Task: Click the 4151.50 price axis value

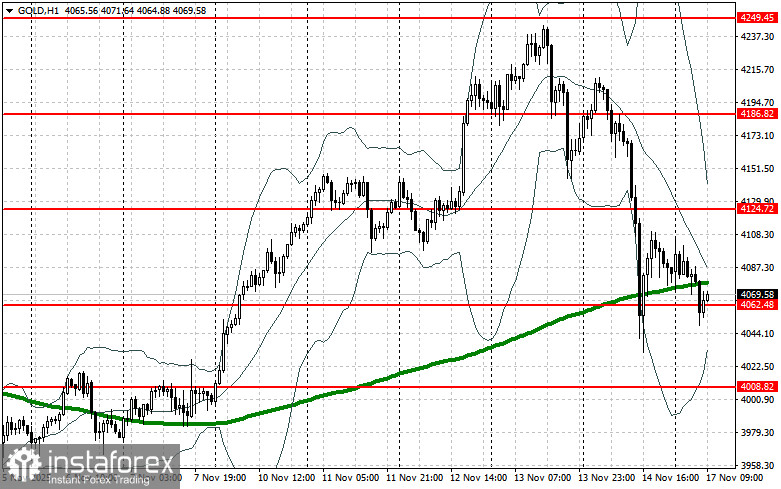Action: click(x=757, y=169)
